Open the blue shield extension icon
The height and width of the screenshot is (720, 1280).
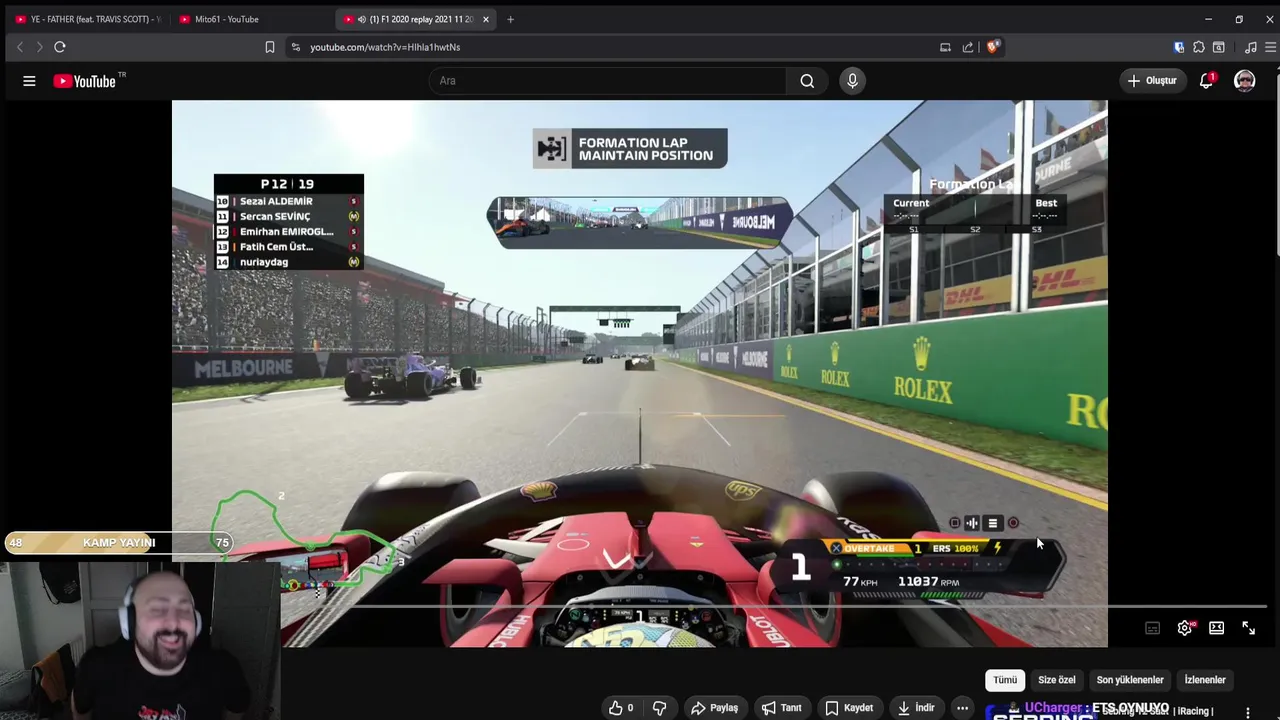1179,47
